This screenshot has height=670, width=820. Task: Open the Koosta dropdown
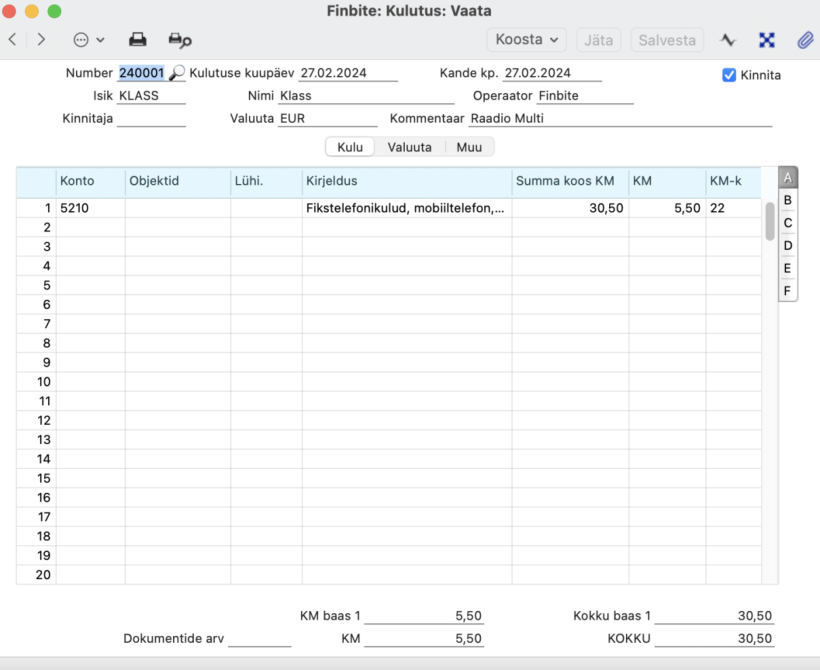point(527,40)
